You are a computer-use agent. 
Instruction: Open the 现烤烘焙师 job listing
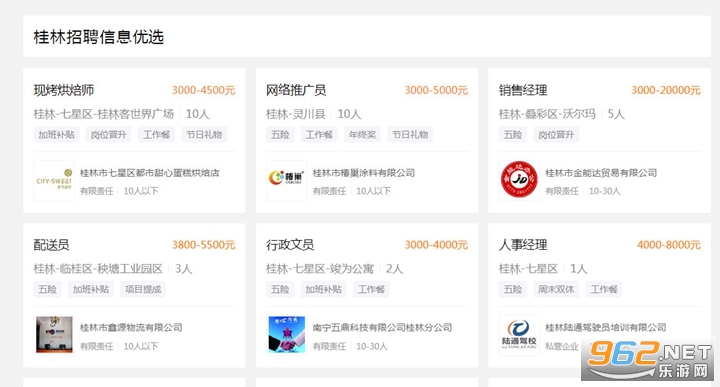(64, 90)
